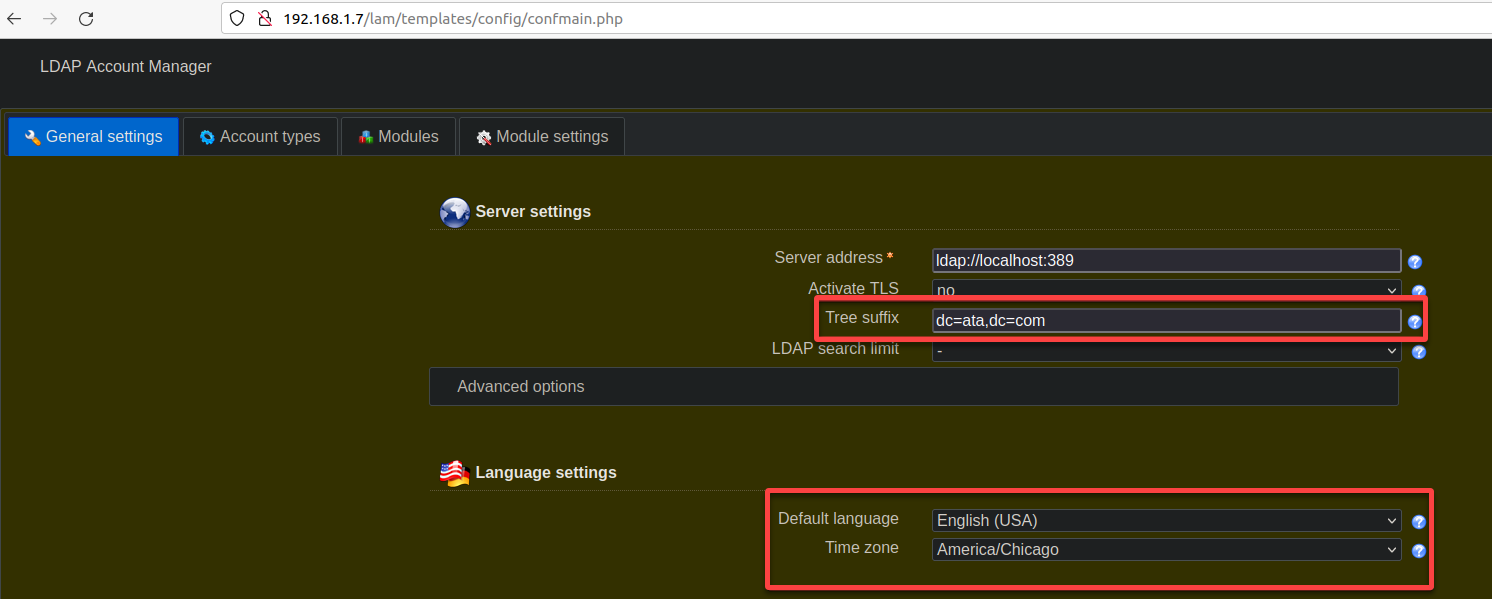Click the shield tracking protection icon
This screenshot has width=1492, height=599.
237,18
